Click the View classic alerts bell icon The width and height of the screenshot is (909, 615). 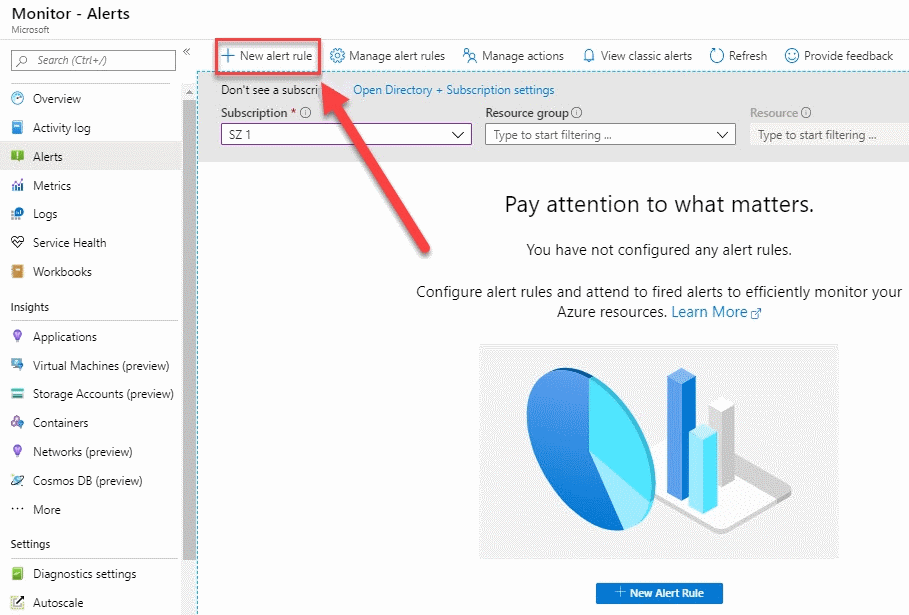pos(588,56)
